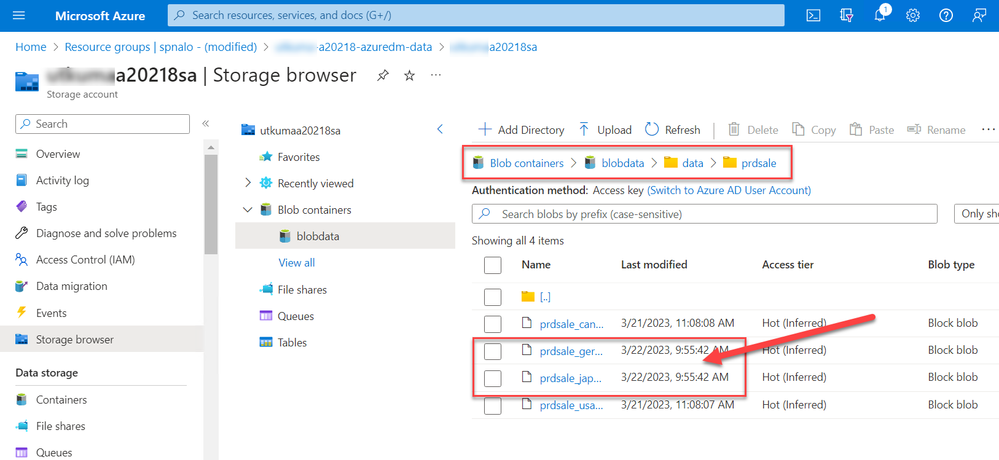Open the prdsale_can blob link

[571, 324]
